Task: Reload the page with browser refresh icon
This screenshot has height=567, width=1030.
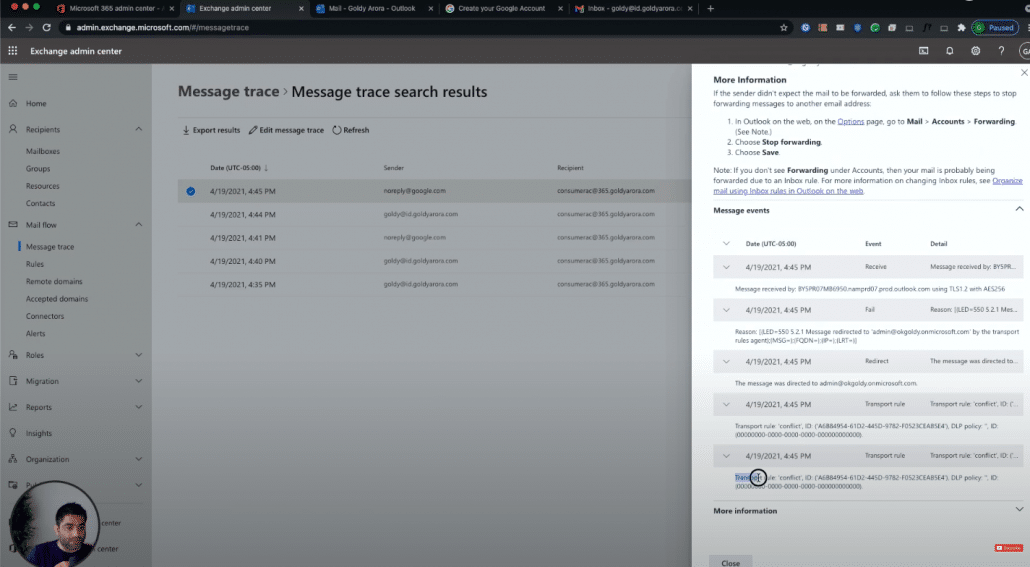Action: (x=46, y=28)
